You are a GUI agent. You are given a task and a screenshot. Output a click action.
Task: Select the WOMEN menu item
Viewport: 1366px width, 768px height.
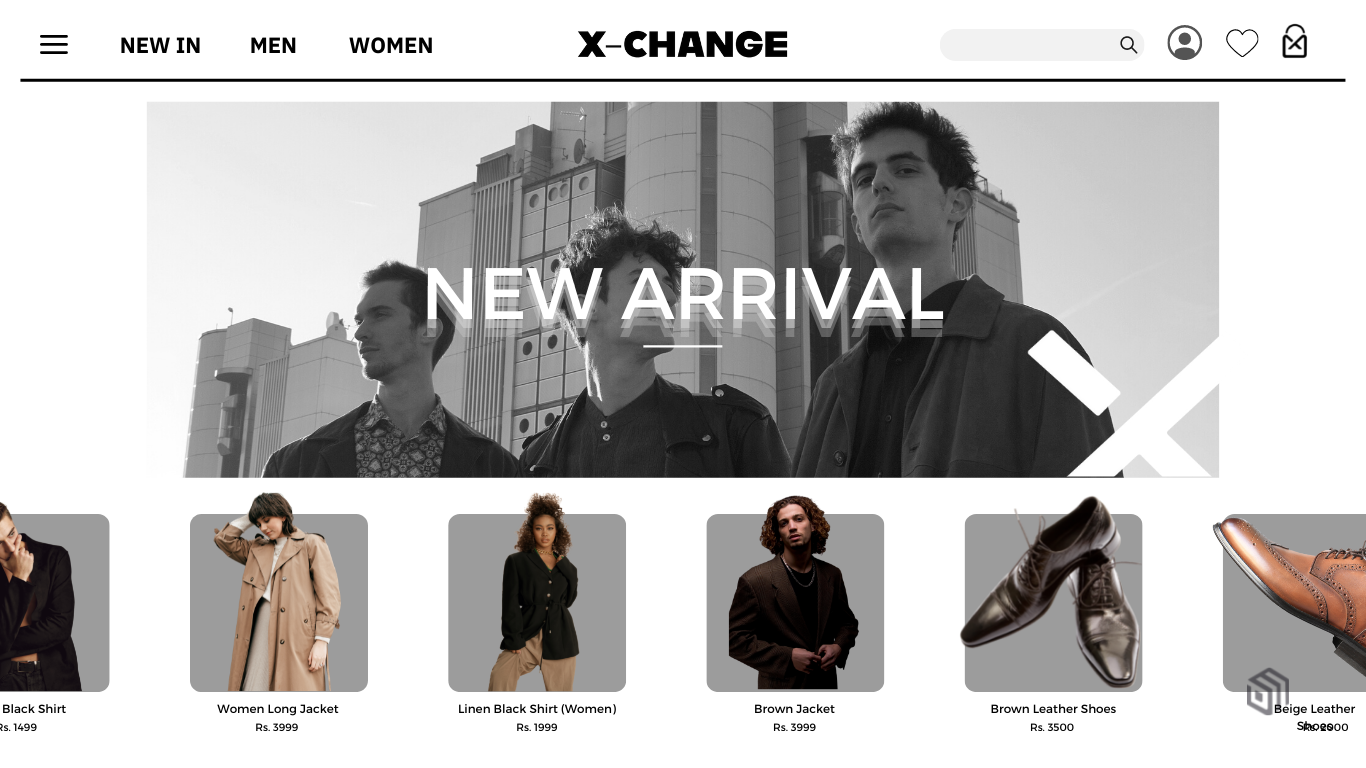point(391,45)
